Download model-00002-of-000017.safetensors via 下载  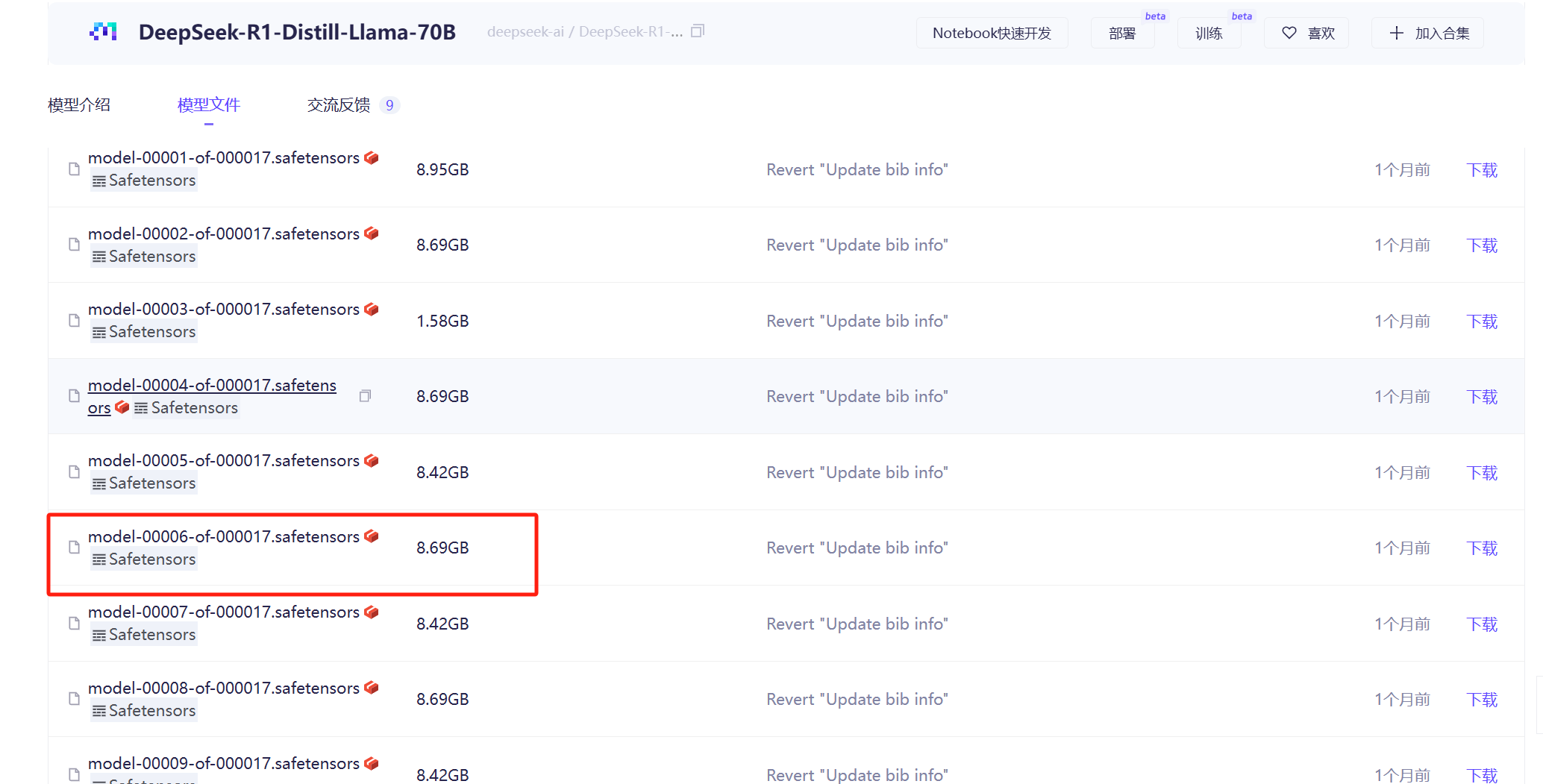tap(1482, 245)
